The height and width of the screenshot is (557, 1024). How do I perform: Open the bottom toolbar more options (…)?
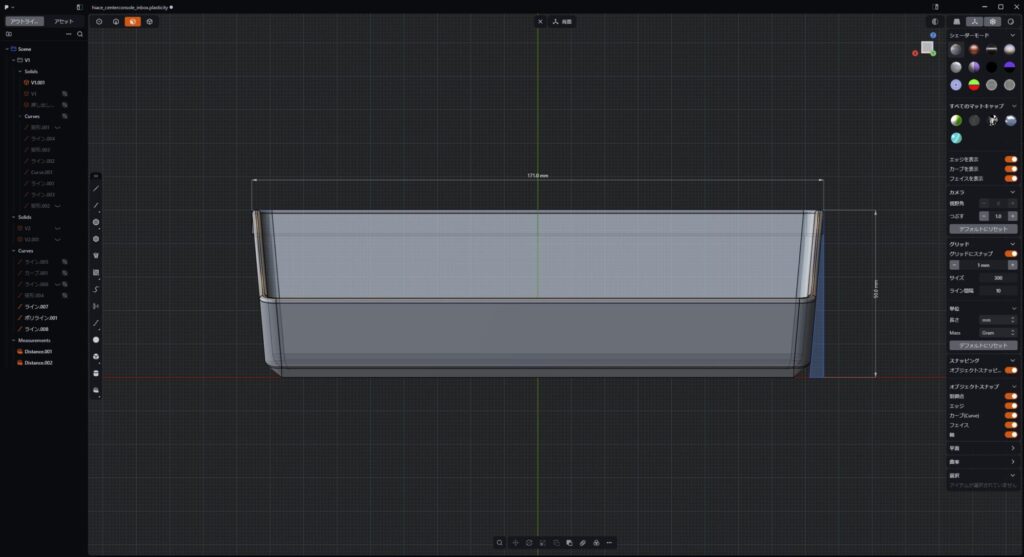(x=609, y=543)
